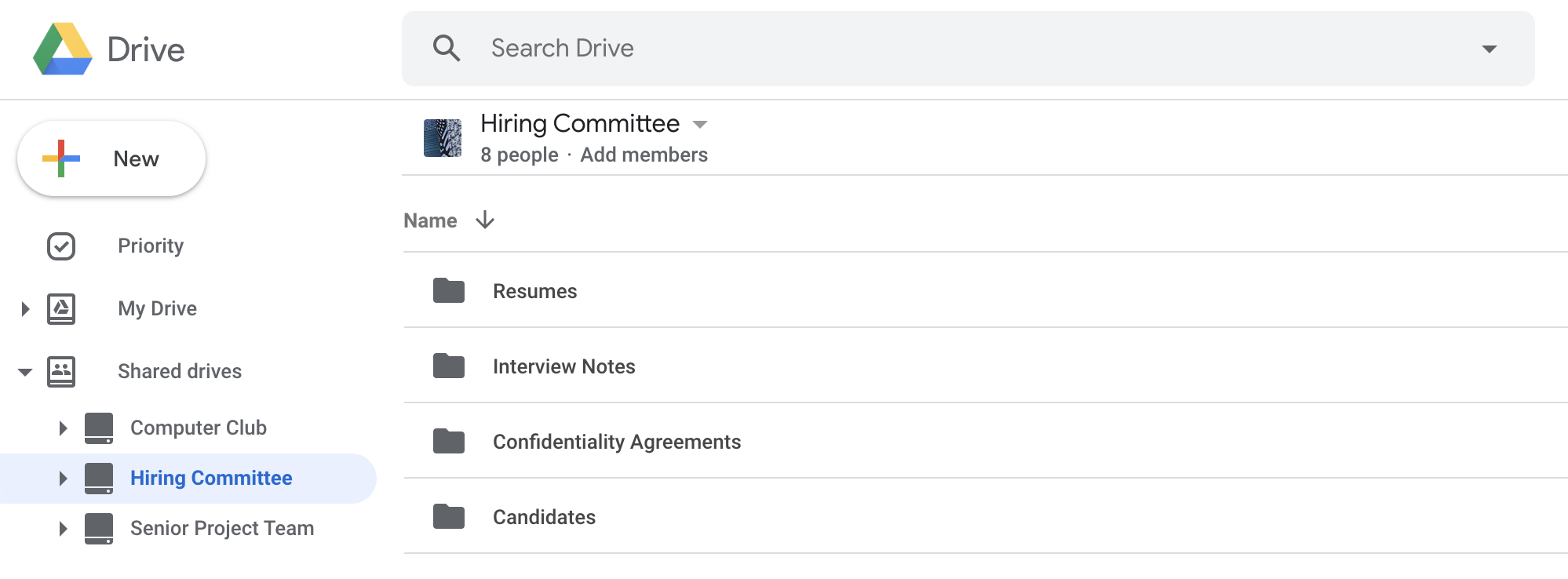Expand the Senior Project Team drive

[62, 528]
